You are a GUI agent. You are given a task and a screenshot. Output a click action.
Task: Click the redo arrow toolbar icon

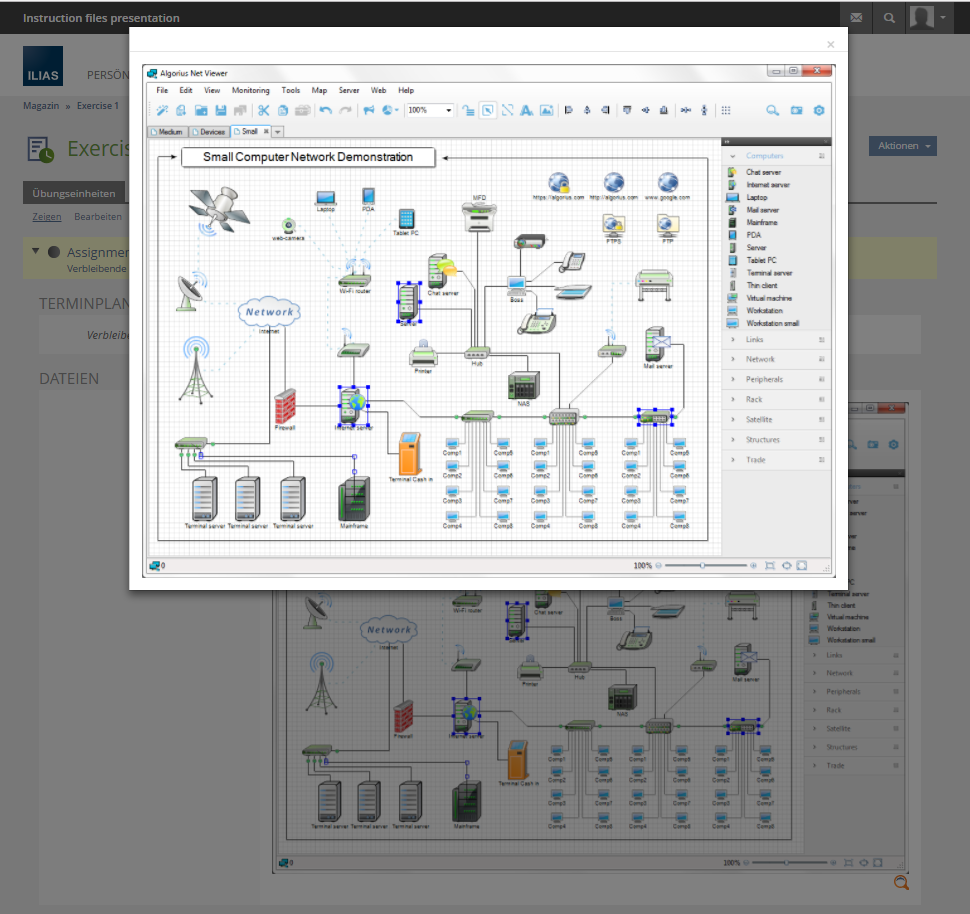point(345,110)
